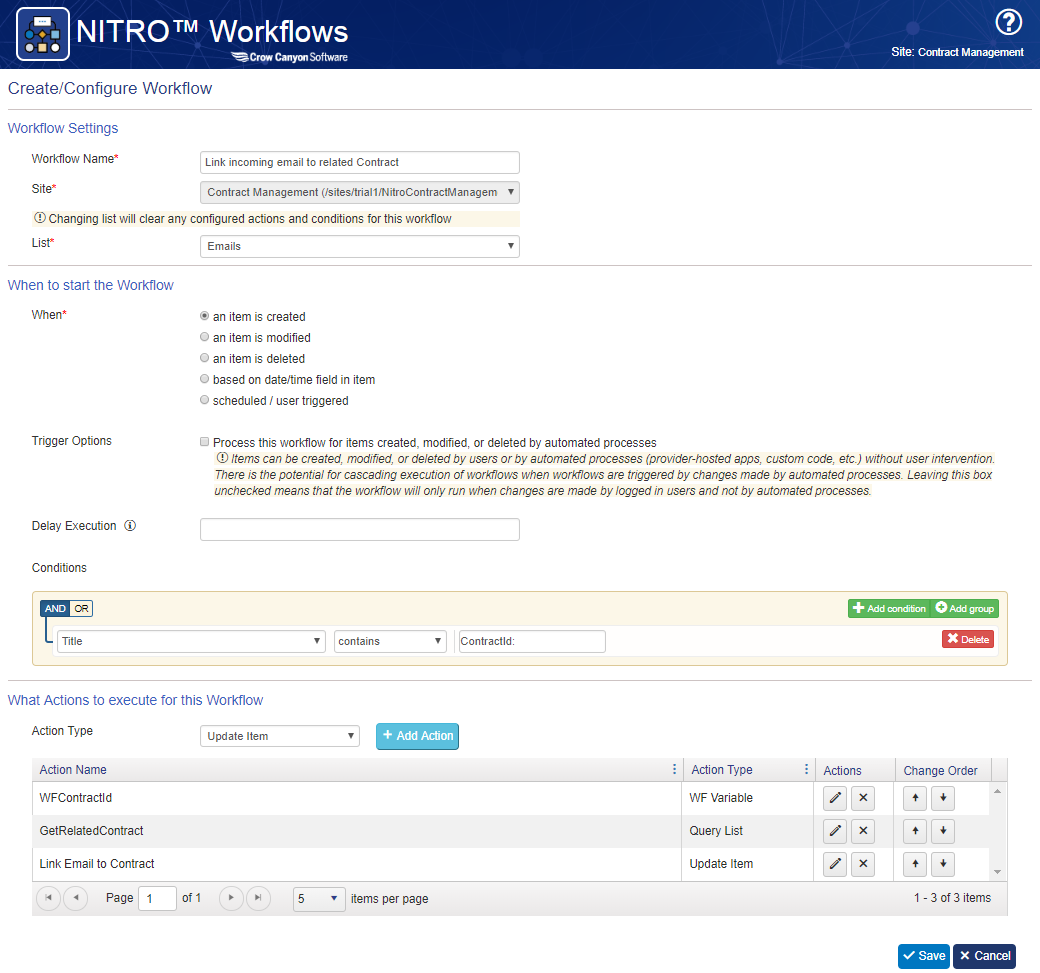The image size is (1040, 973).
Task: Edit the GetRelatedContract action
Action: [x=834, y=830]
